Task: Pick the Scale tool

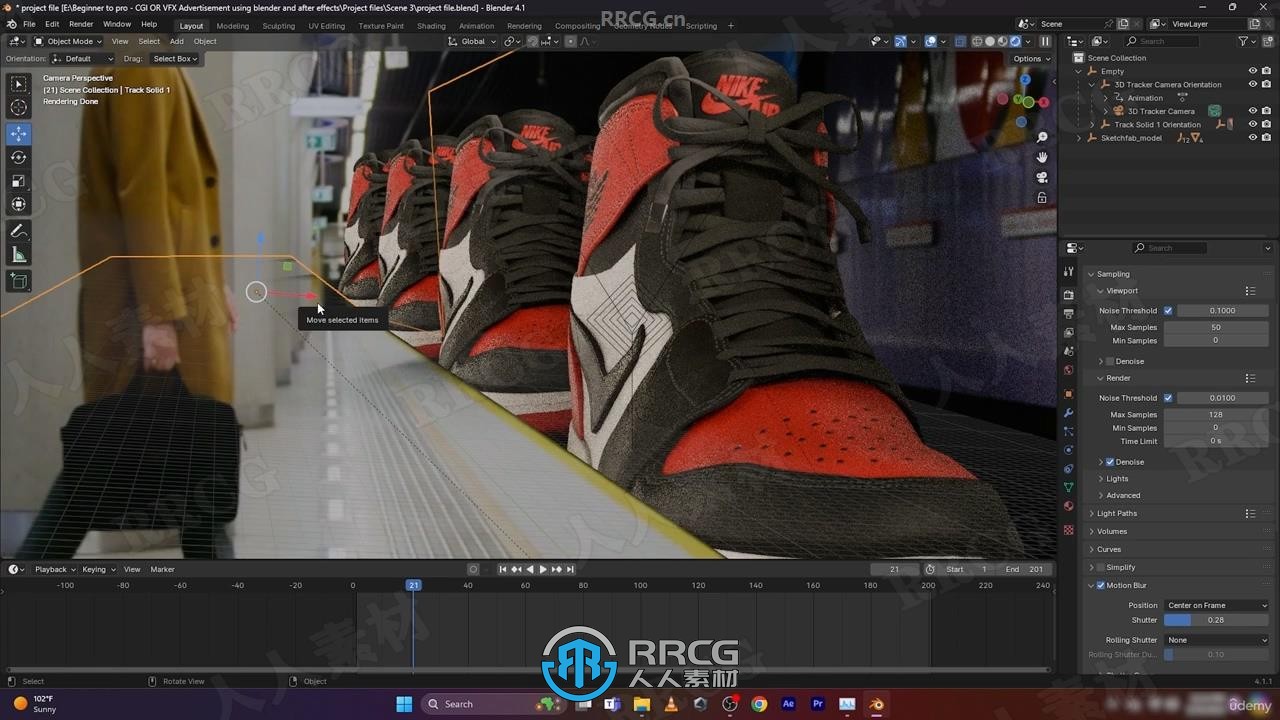Action: click(19, 181)
